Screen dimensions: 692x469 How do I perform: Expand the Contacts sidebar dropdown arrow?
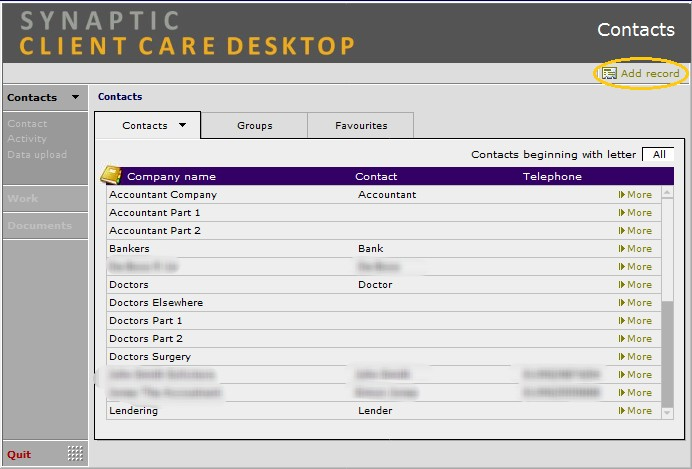(x=75, y=97)
